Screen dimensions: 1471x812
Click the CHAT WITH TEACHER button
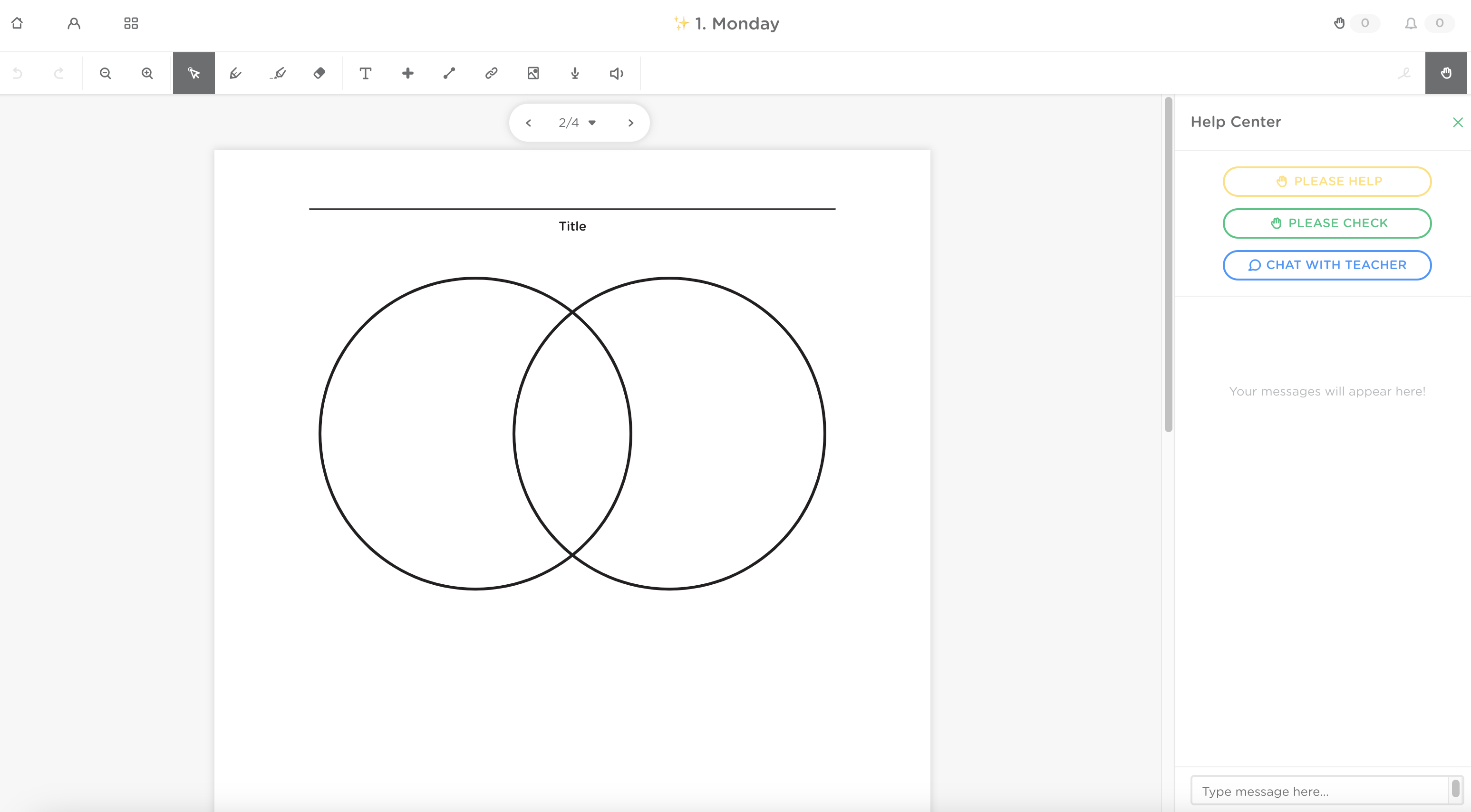tap(1326, 265)
